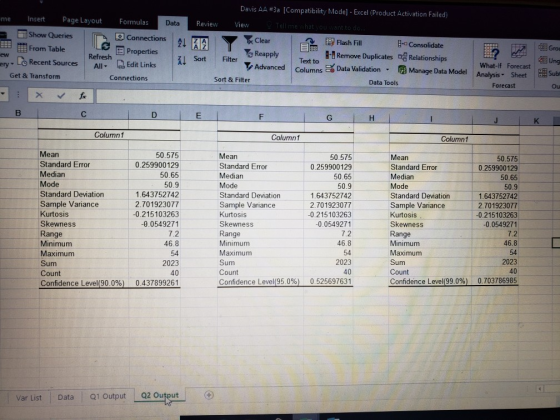Switch to the Review tab
Image resolution: width=560 pixels, height=420 pixels.
pos(207,24)
